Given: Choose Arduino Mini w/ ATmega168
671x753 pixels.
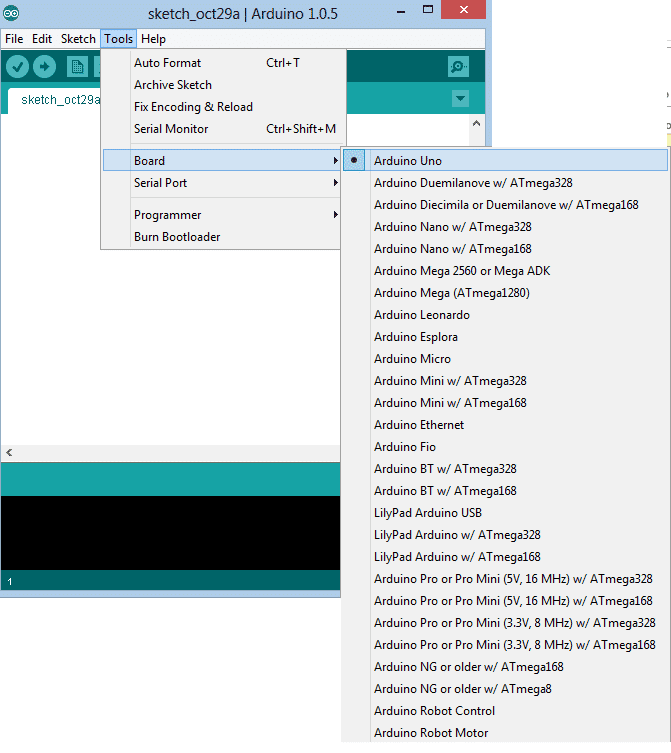Looking at the screenshot, I should (x=504, y=402).
